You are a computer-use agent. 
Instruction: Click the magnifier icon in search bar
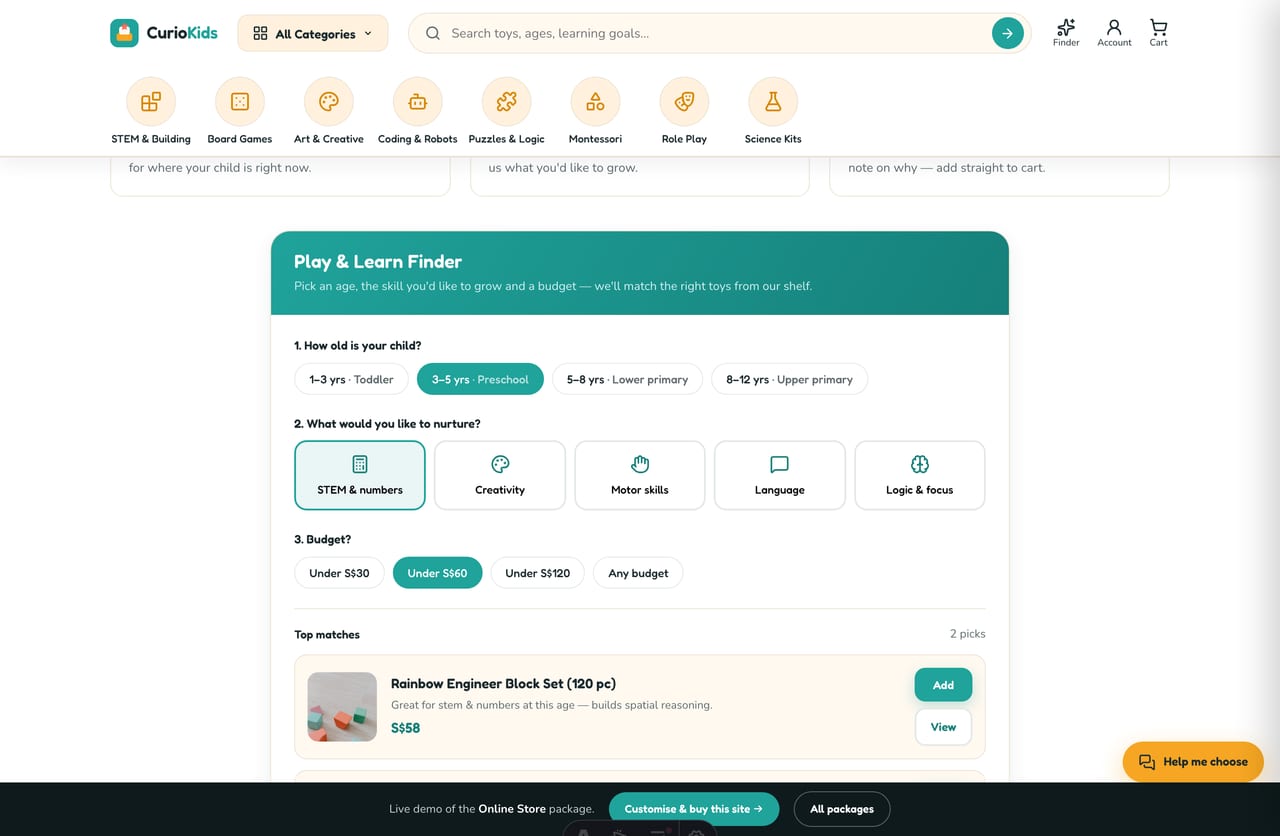pyautogui.click(x=433, y=33)
